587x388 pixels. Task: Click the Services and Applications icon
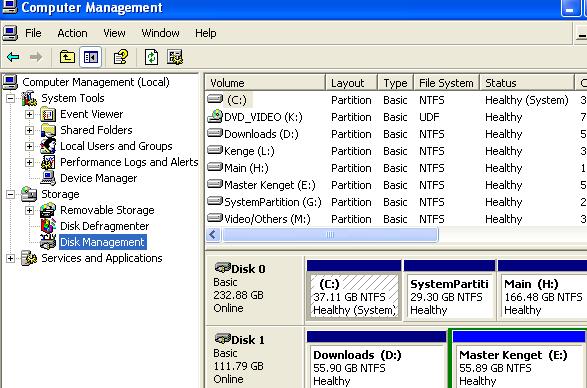(x=29, y=258)
